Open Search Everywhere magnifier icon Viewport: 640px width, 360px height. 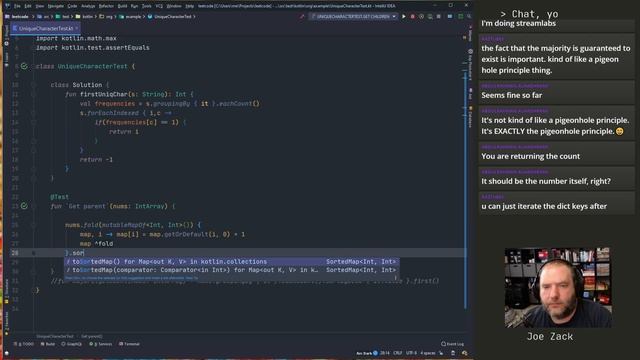(x=469, y=16)
